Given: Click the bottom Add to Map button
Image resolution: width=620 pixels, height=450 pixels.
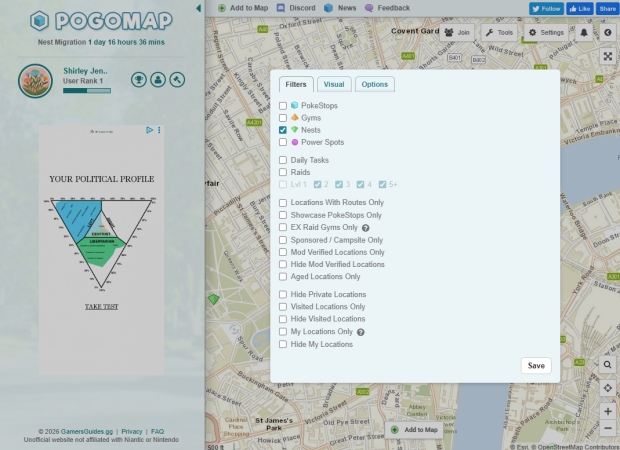Looking at the screenshot, I should 414,430.
